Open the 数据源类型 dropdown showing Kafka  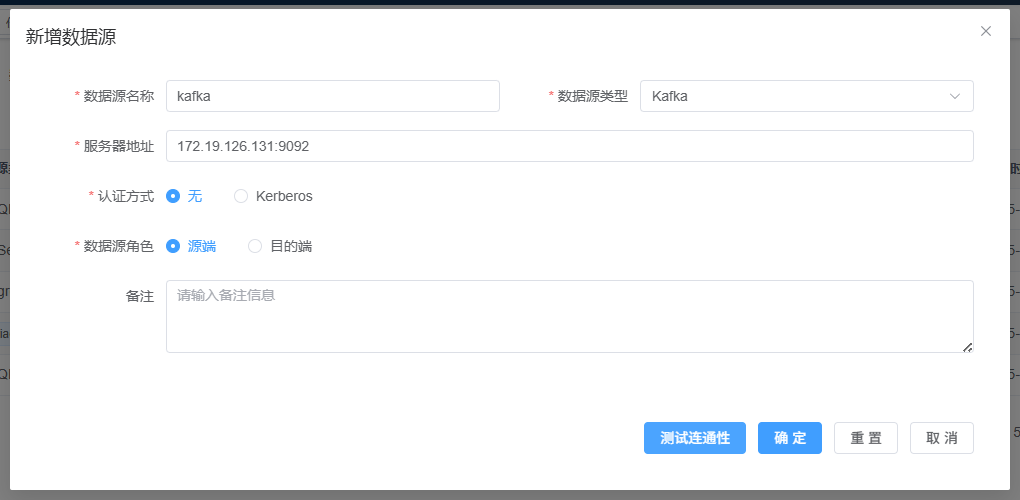pos(805,96)
